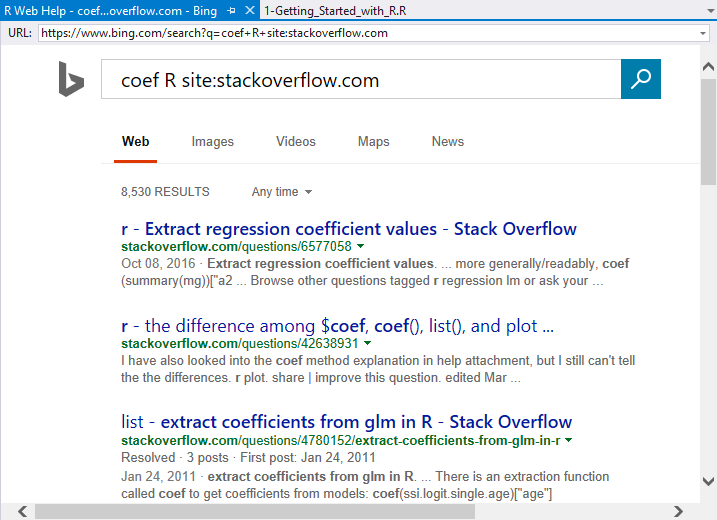Open 'extract coefficients from glm in R' result

click(347, 422)
